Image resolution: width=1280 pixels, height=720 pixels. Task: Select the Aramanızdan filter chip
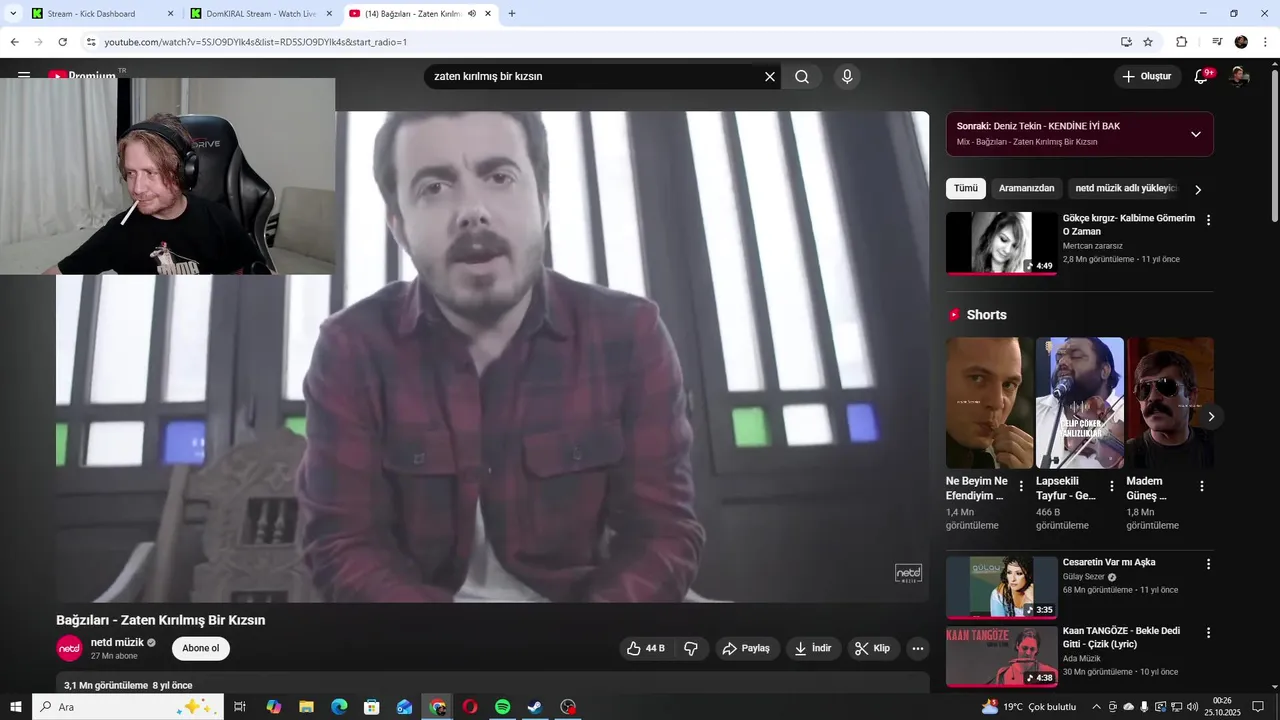click(x=1026, y=188)
